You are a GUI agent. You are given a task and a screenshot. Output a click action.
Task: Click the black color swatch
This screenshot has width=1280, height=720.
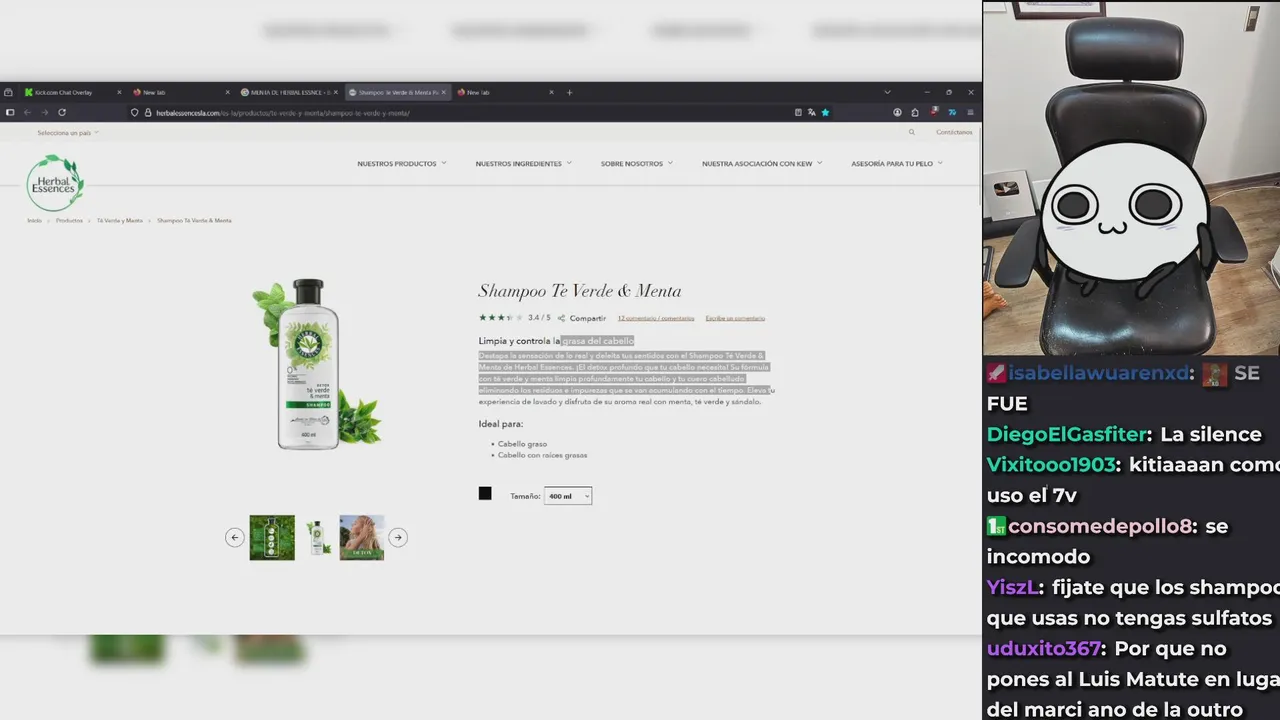pos(485,493)
